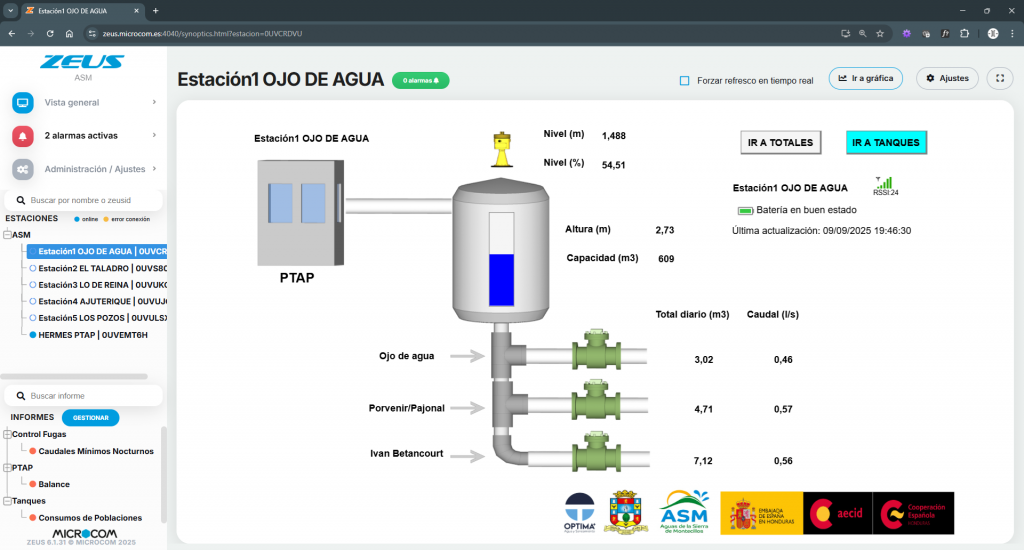Expand the 2 alarmas activas chevron

[x=154, y=135]
